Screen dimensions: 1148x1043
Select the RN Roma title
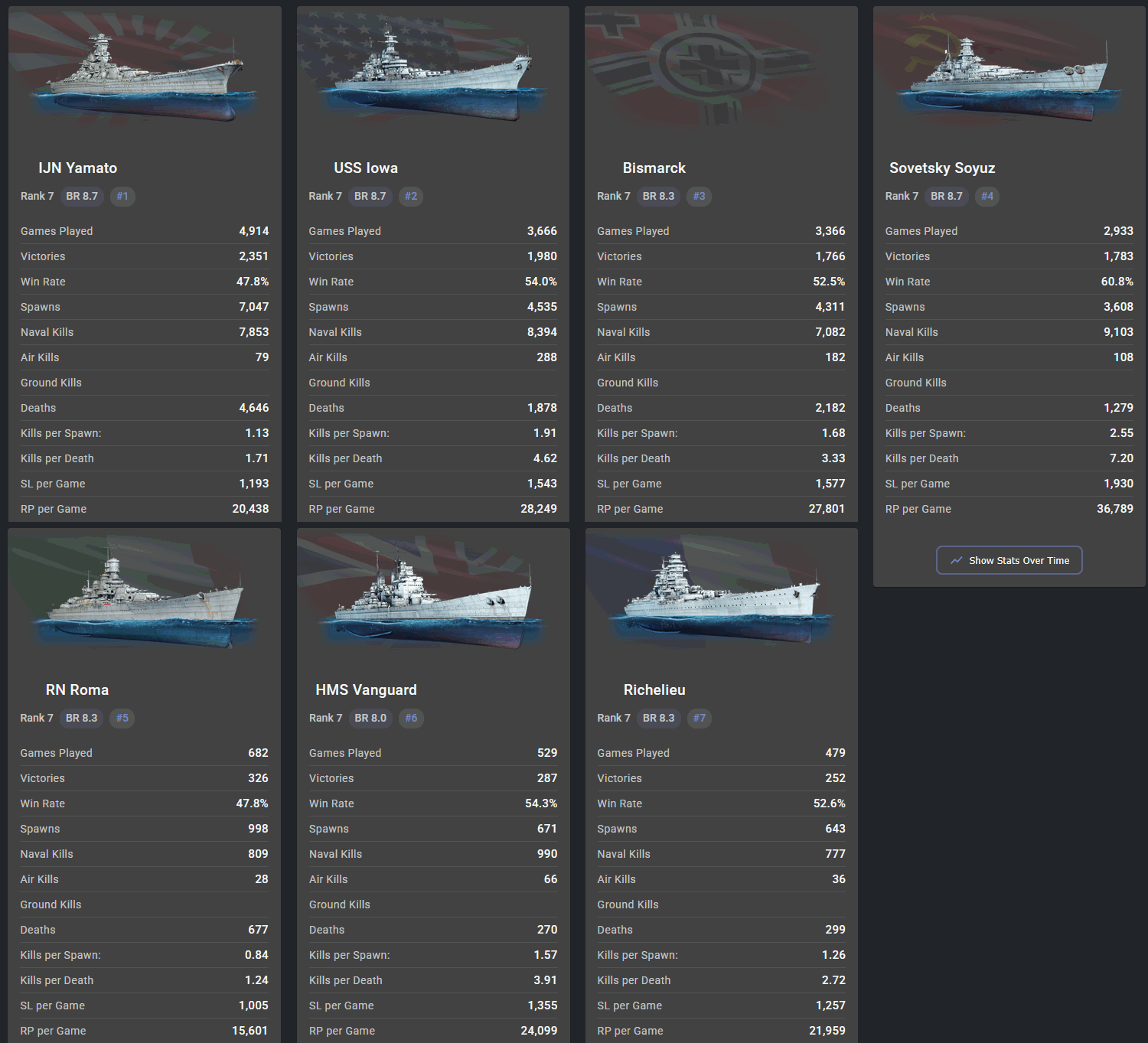click(x=77, y=689)
